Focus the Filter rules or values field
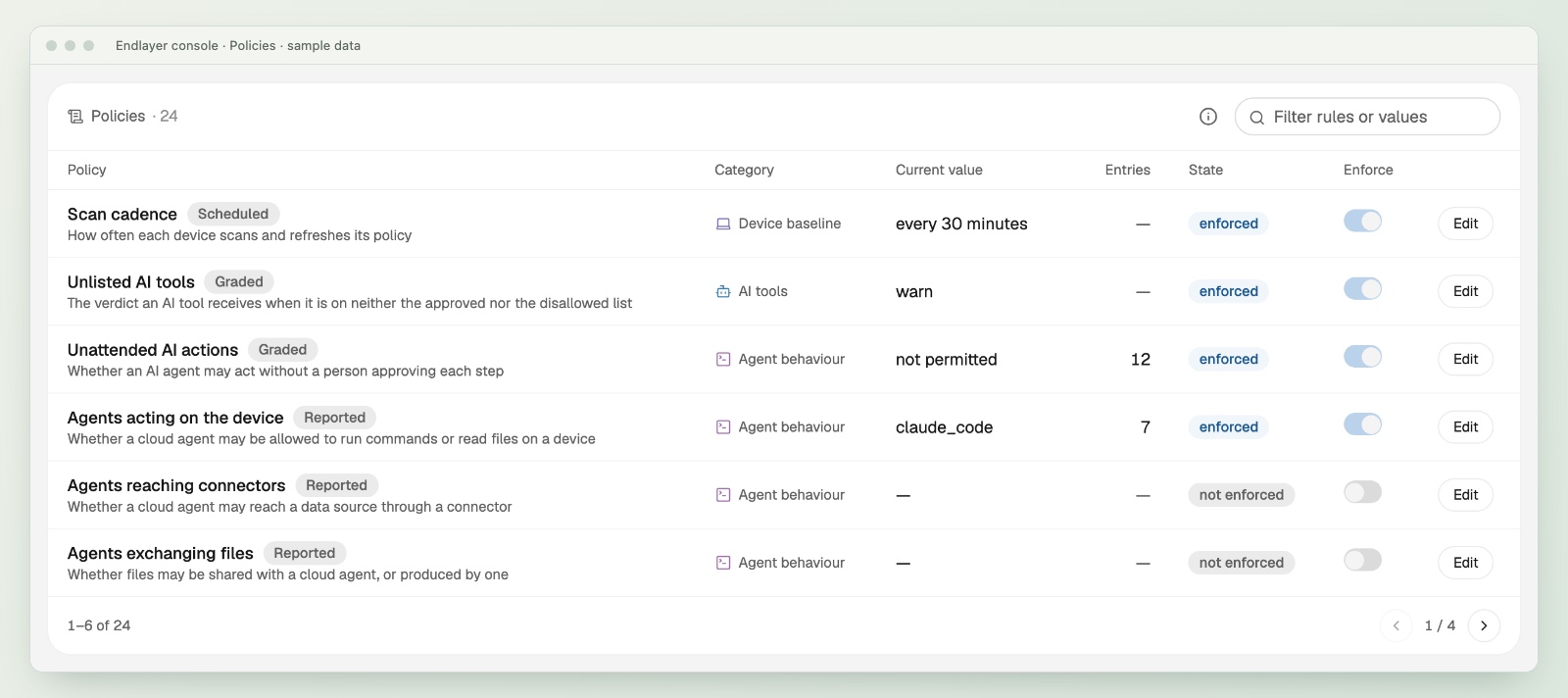The height and width of the screenshot is (698, 1568). click(x=1367, y=117)
